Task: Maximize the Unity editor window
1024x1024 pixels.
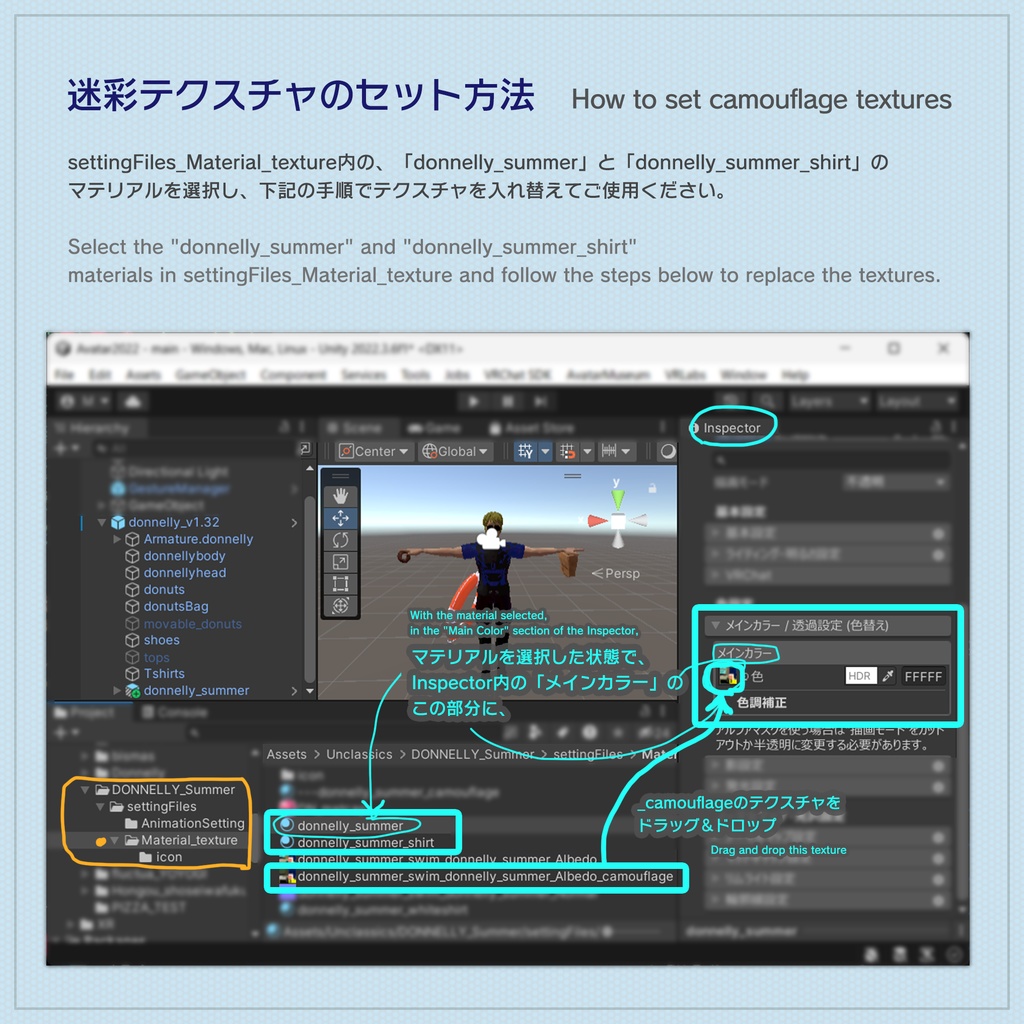Action: [x=893, y=349]
